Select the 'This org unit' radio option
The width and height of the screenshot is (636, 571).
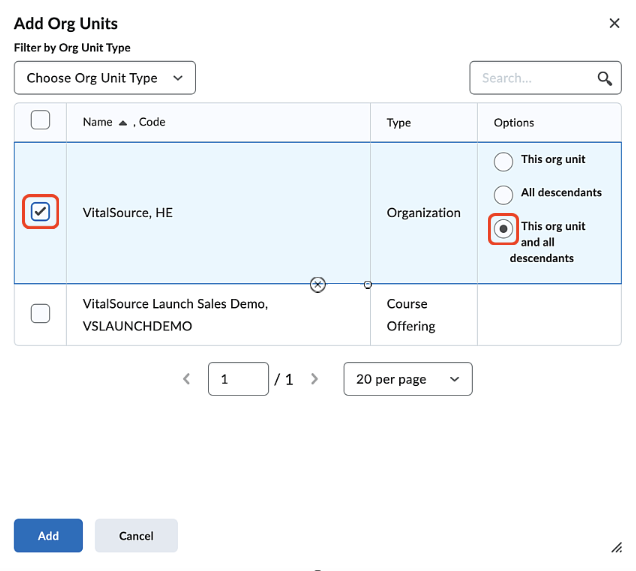tap(503, 162)
